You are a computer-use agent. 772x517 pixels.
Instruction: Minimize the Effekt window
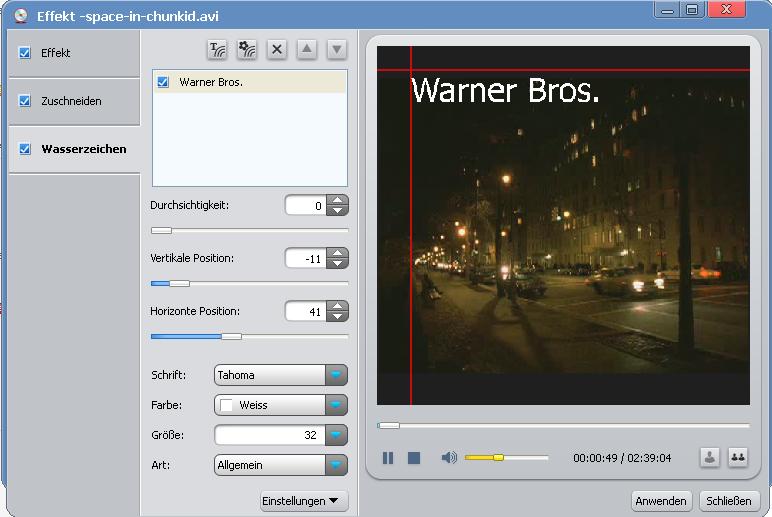[x=668, y=10]
